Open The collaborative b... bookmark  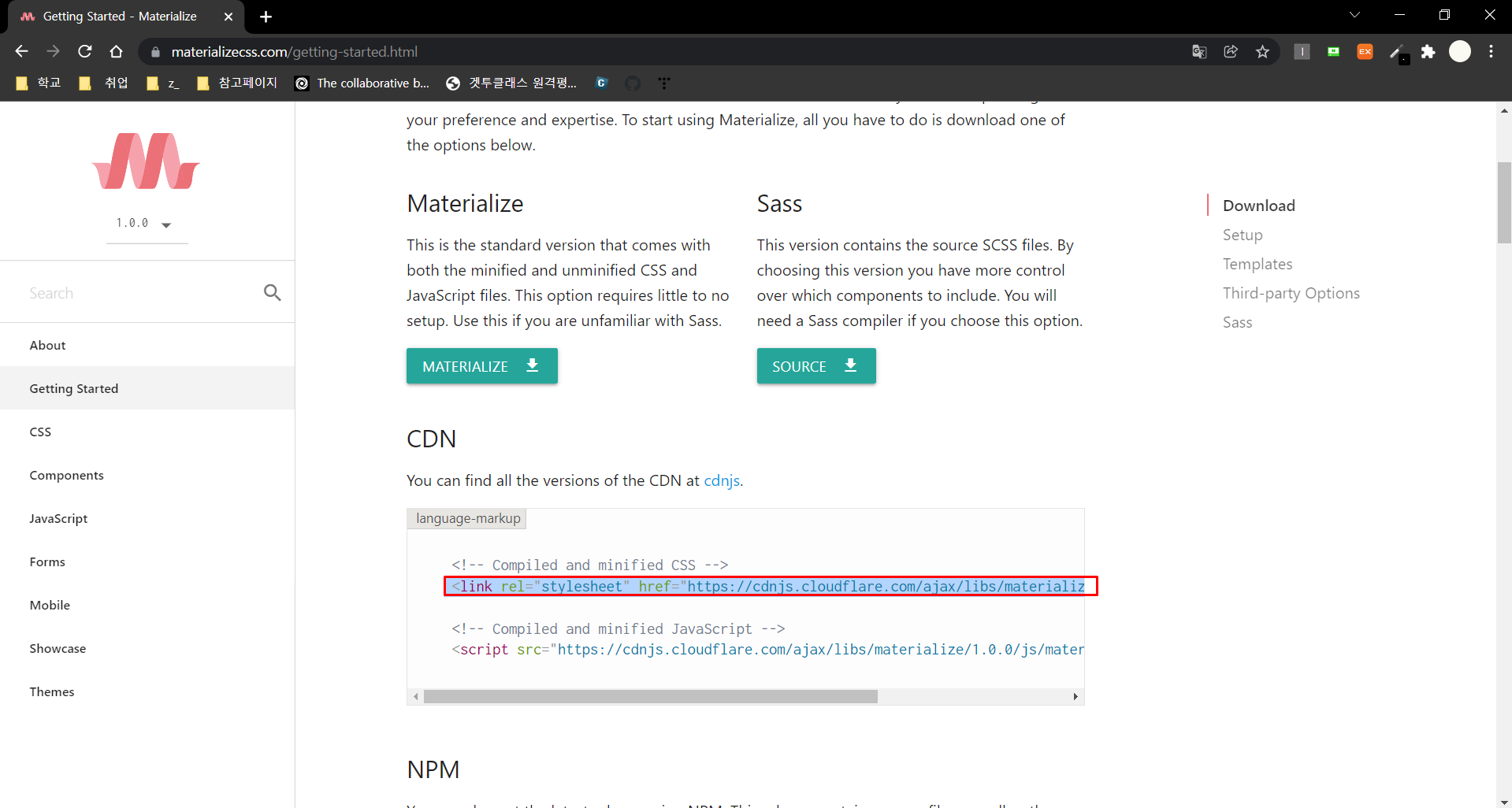(362, 83)
